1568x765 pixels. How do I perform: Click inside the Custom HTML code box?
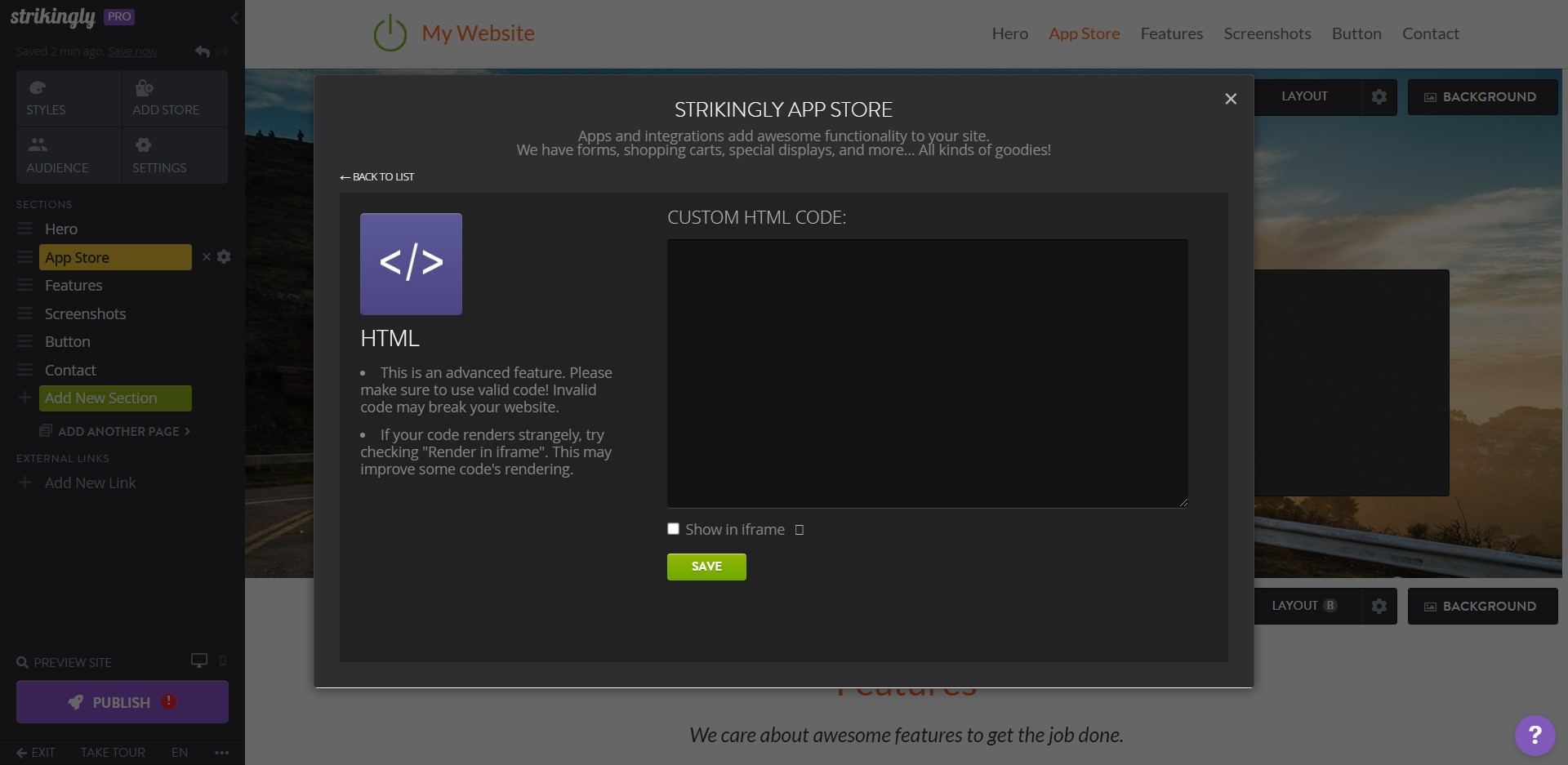coord(927,371)
